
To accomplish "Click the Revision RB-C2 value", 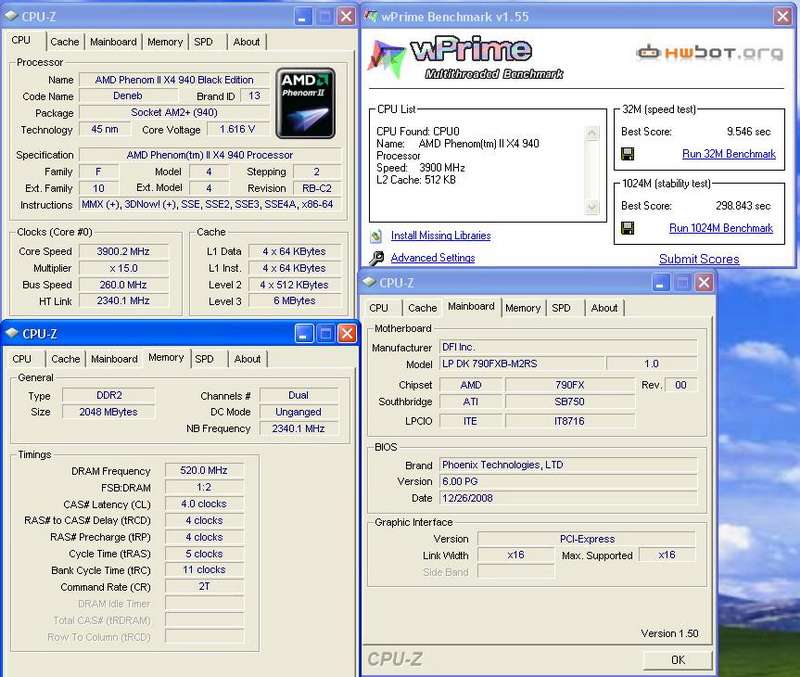I will [317, 189].
